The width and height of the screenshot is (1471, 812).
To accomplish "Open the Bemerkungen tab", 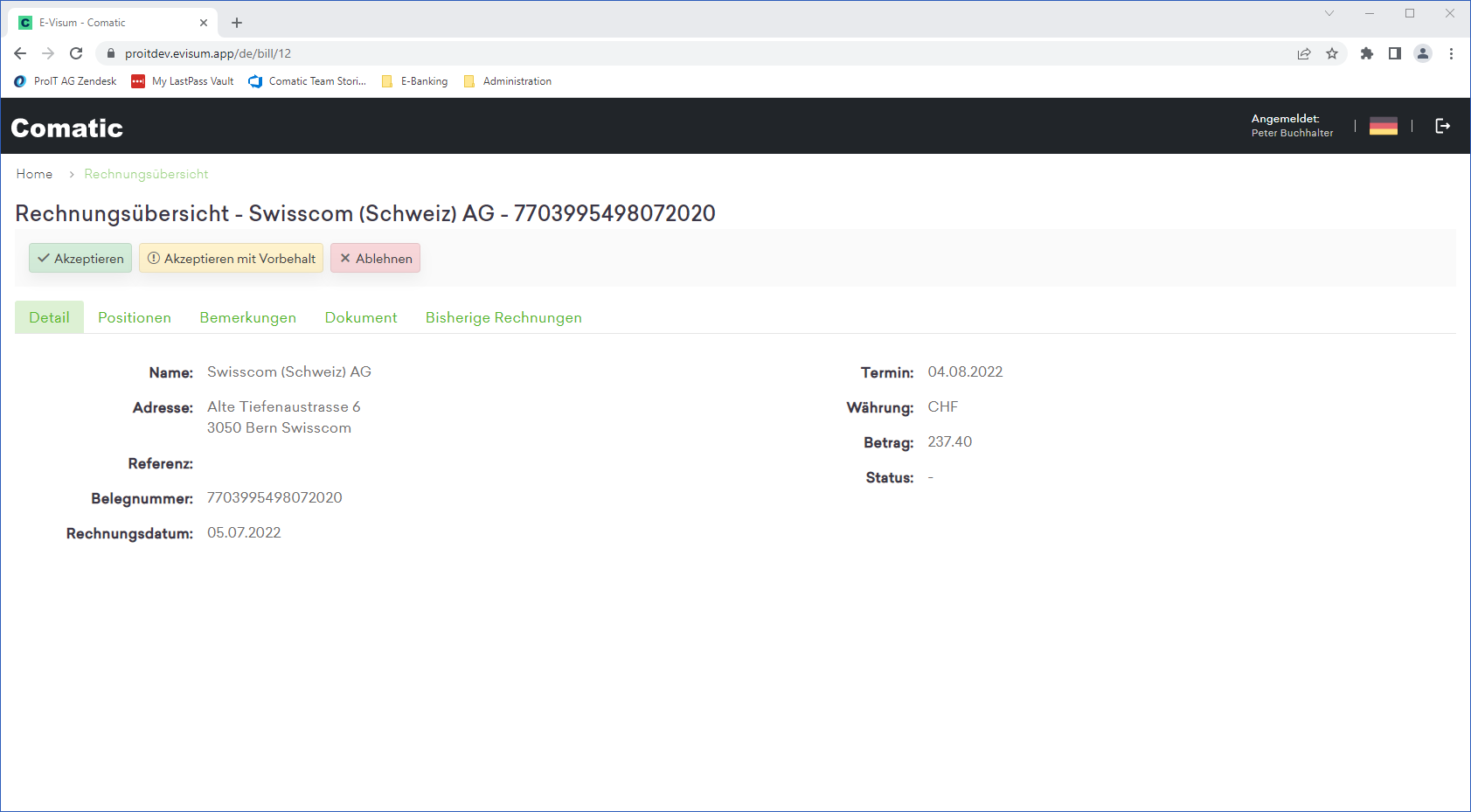I will point(248,317).
